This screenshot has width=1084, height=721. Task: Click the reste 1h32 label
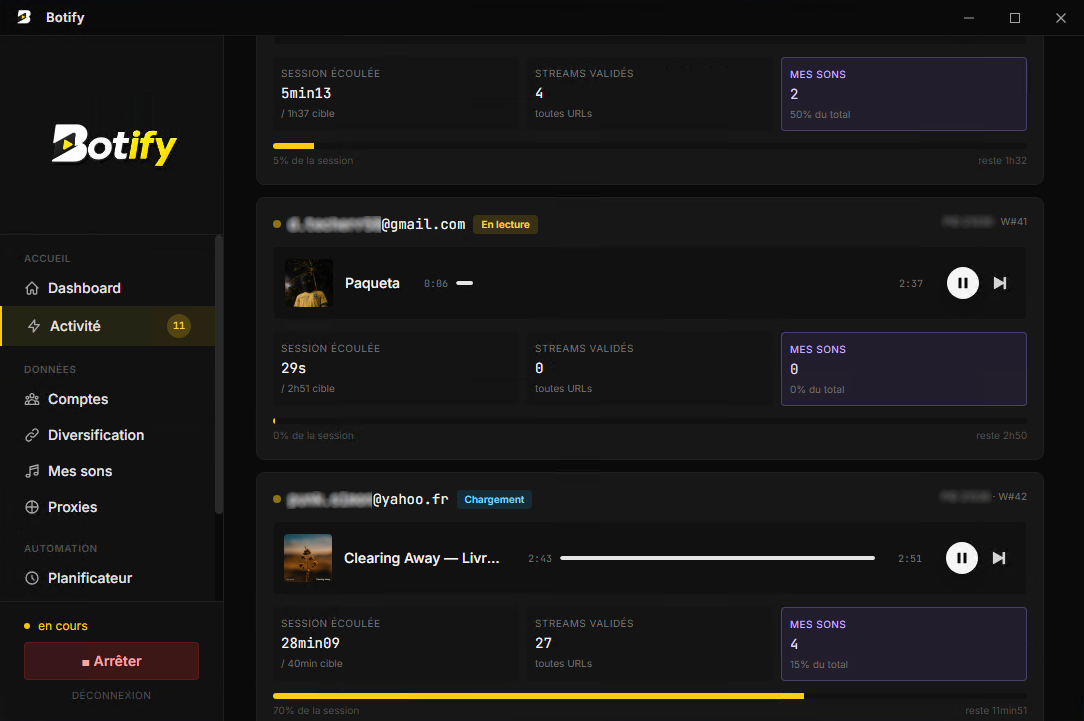1002,160
